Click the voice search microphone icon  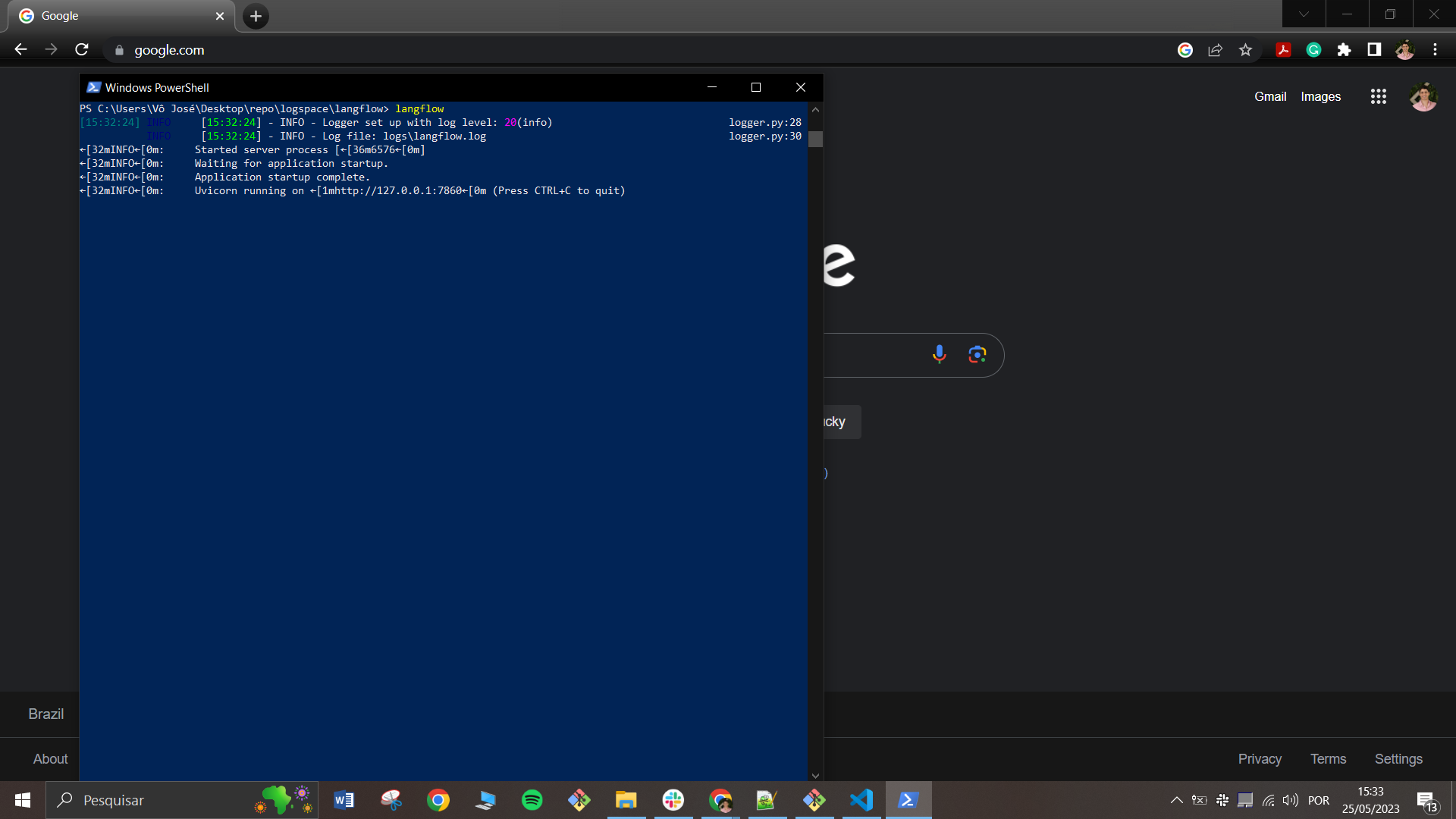[939, 354]
